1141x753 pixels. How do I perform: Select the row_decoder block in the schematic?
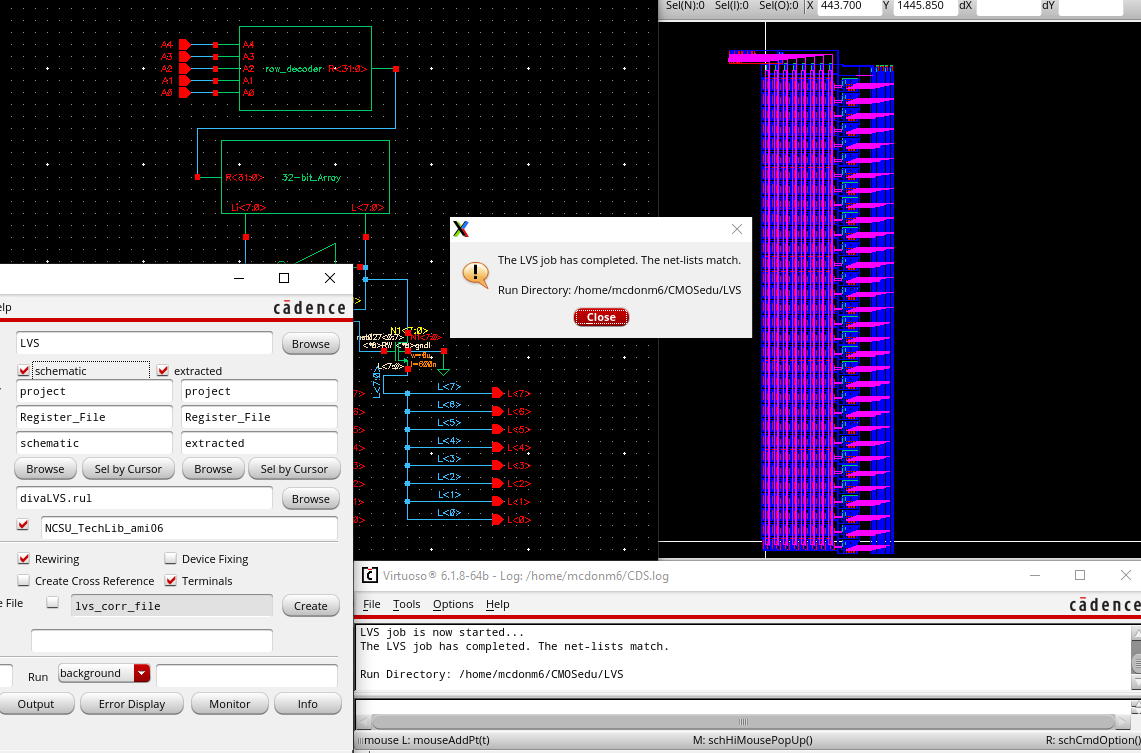[x=305, y=69]
